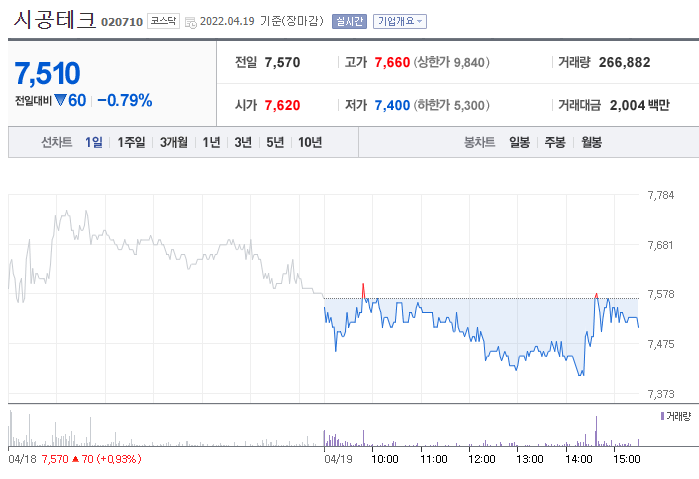
Task: Click the 04/18 closing summary 7,570 ▲70
Action: [x=91, y=459]
